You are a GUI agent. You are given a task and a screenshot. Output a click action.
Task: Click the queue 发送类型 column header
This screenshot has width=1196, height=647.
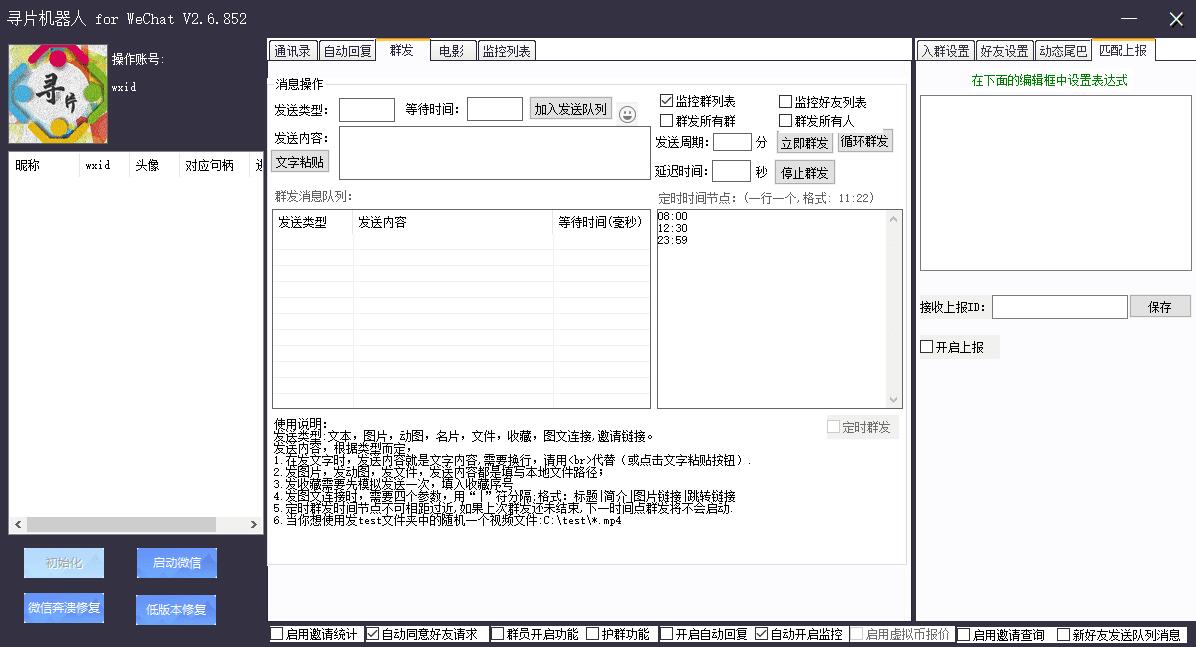[313, 222]
